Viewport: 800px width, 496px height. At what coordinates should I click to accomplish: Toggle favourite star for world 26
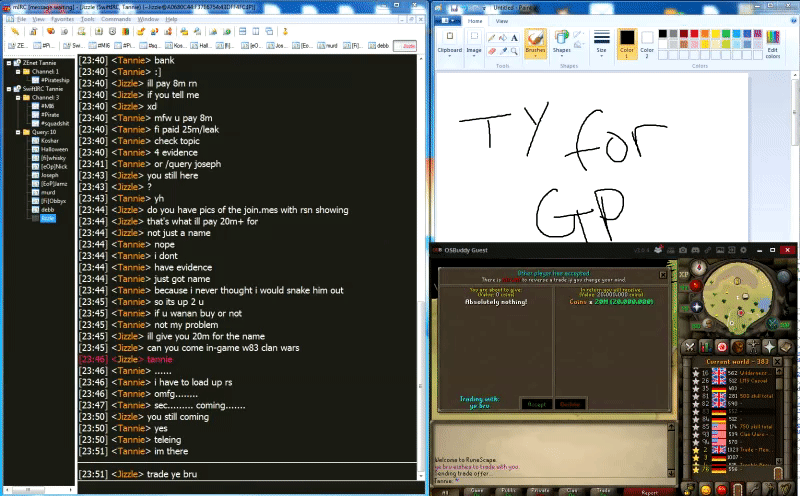(695, 381)
